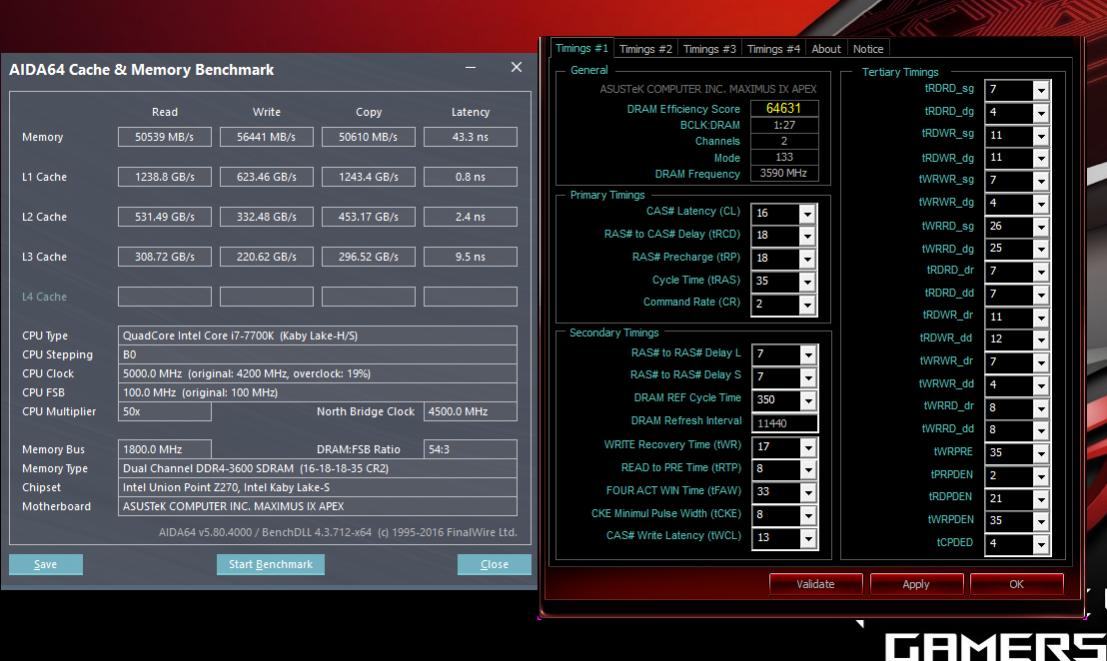This screenshot has width=1107, height=661.
Task: Open tWRRD_sg dropdown
Action: point(1041,227)
